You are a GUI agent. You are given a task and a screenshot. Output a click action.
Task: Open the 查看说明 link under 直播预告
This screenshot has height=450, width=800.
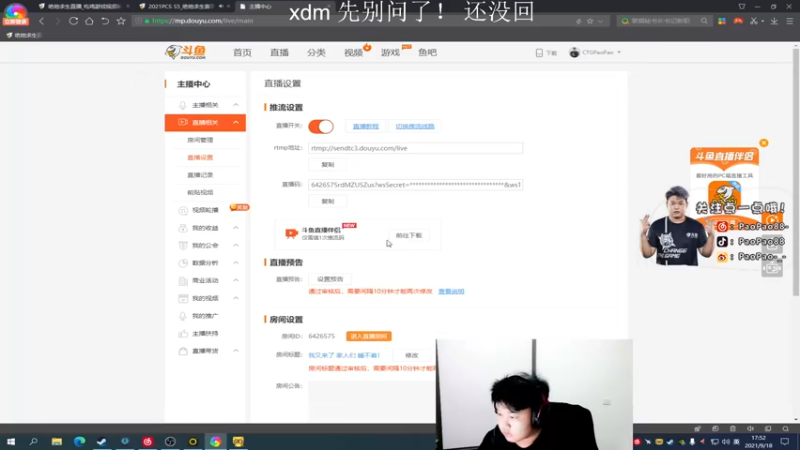tap(452, 291)
